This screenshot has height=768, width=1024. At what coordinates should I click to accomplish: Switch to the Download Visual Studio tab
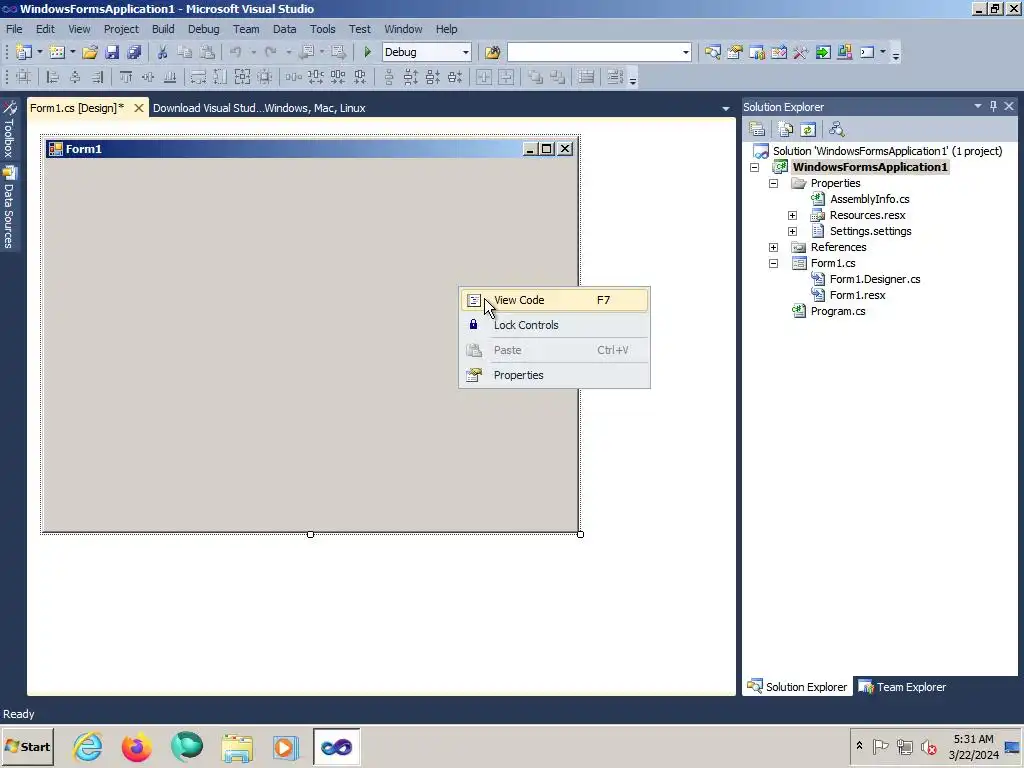point(259,108)
